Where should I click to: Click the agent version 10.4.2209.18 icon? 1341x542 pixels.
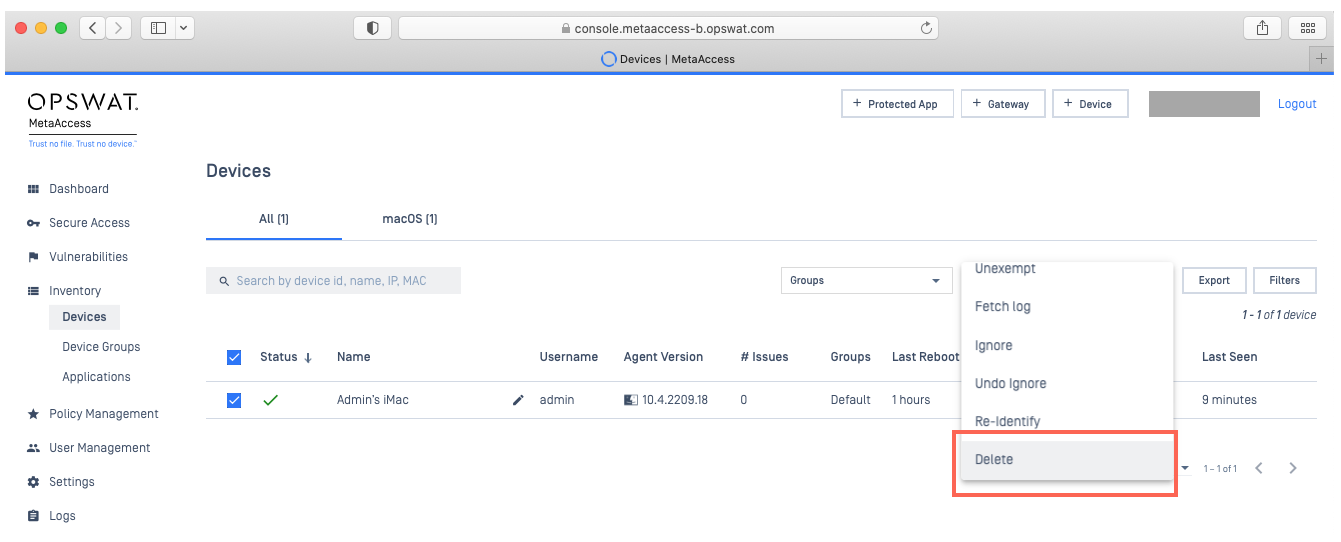click(x=631, y=400)
